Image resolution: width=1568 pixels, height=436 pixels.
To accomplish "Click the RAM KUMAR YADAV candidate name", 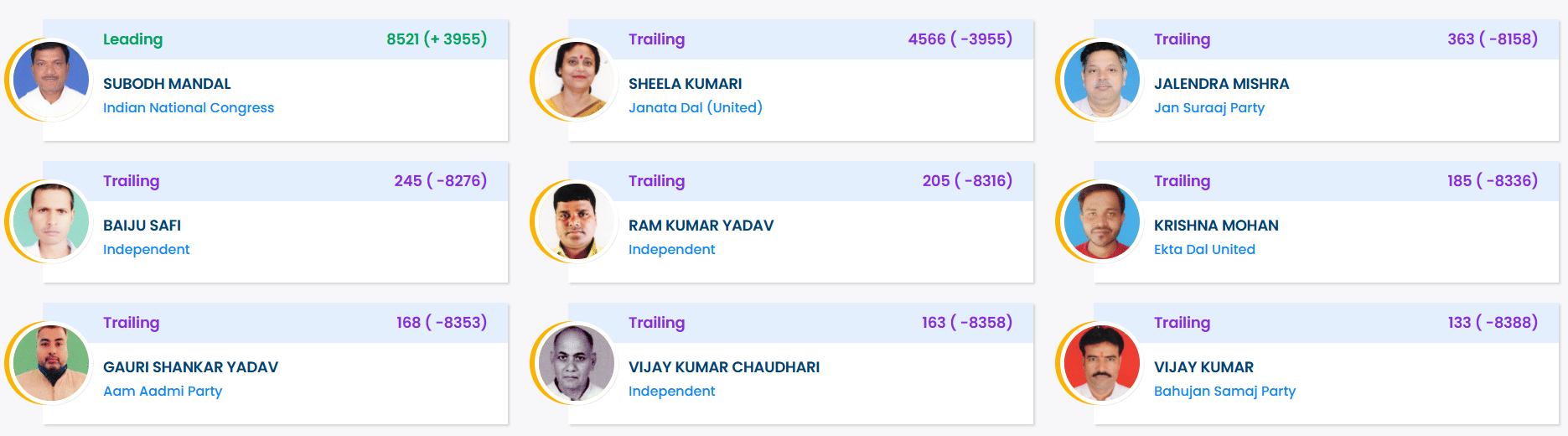I will 701,226.
